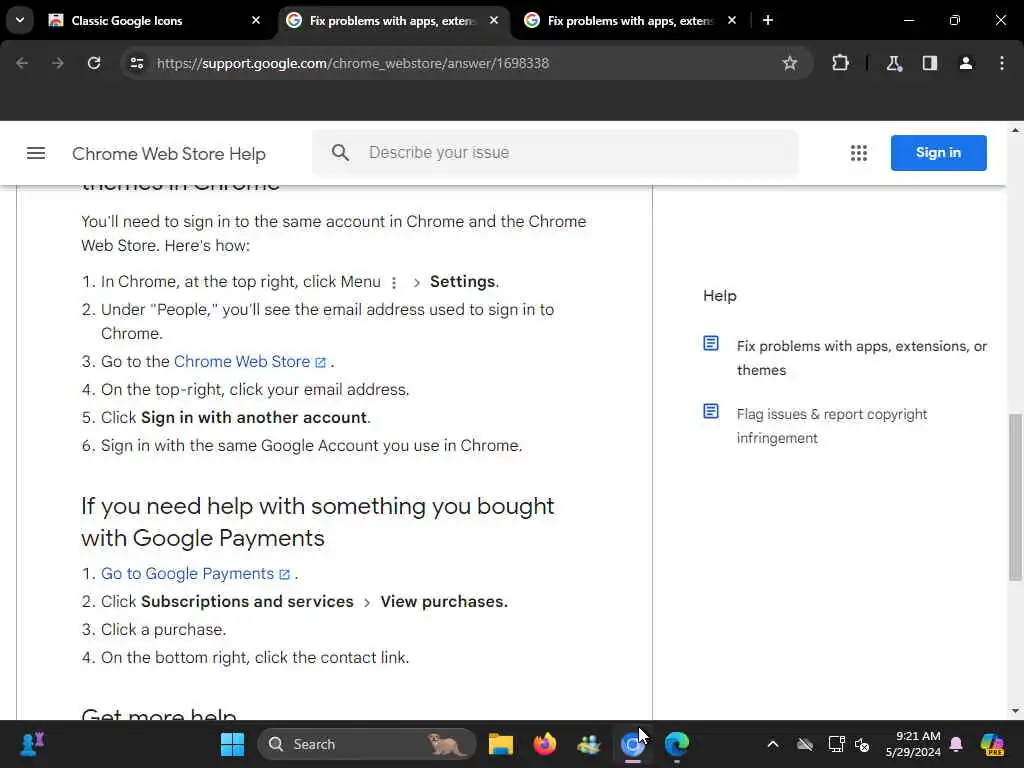Go back with the browser back arrow
Image resolution: width=1024 pixels, height=768 pixels.
22,63
